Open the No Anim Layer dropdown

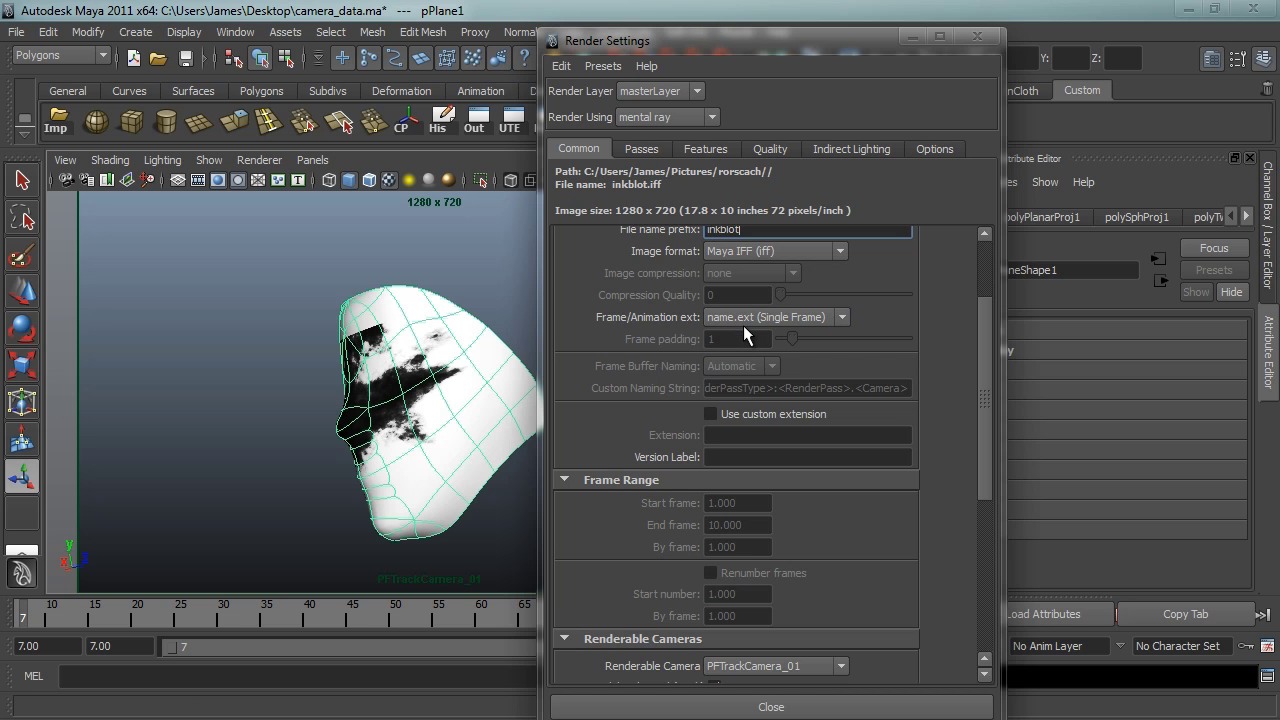click(1066, 646)
